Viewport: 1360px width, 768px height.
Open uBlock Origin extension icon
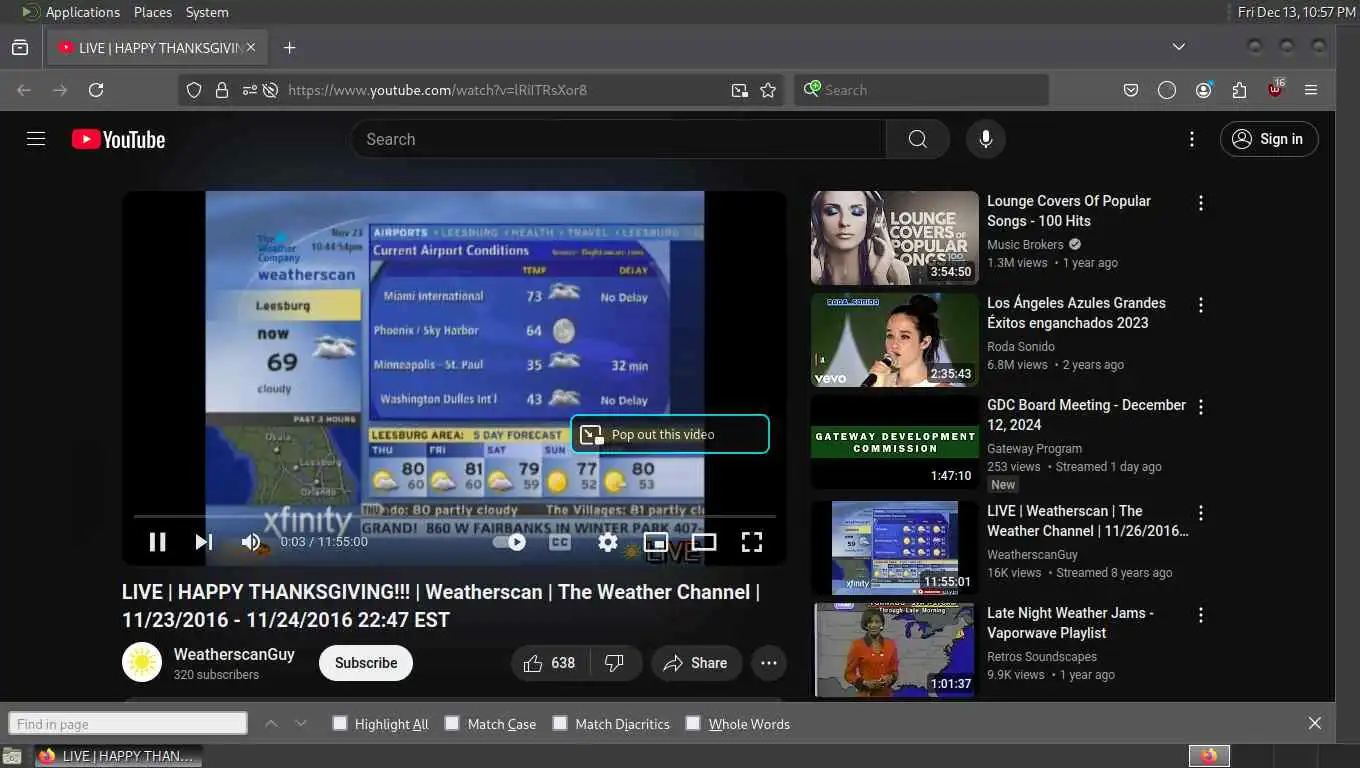click(x=1275, y=89)
